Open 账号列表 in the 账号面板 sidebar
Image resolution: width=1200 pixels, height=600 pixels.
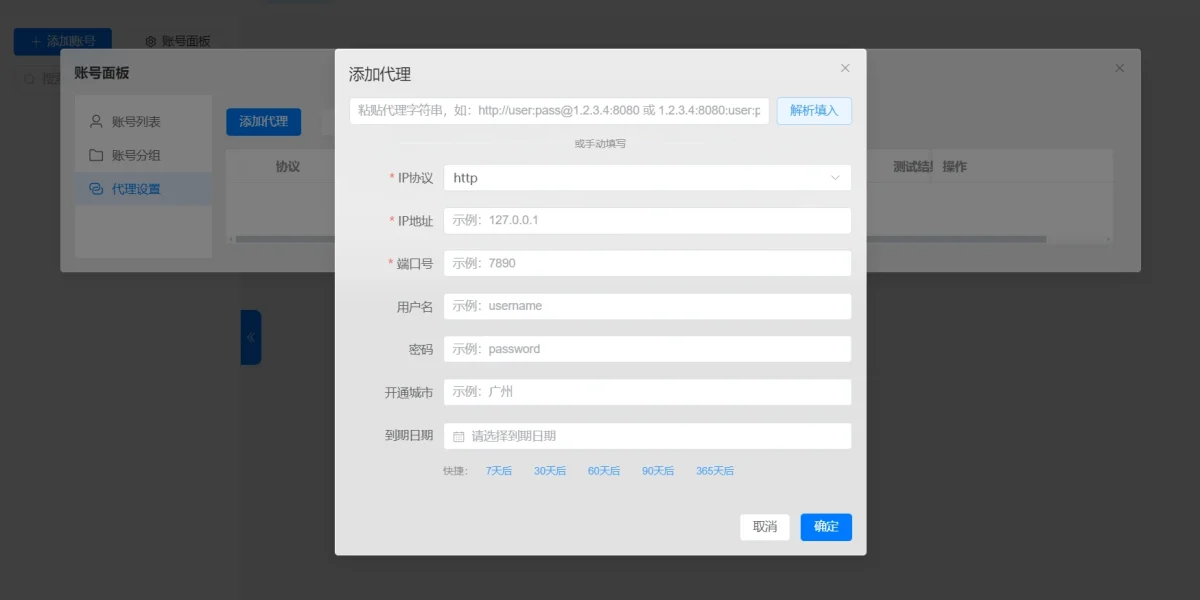click(x=143, y=122)
